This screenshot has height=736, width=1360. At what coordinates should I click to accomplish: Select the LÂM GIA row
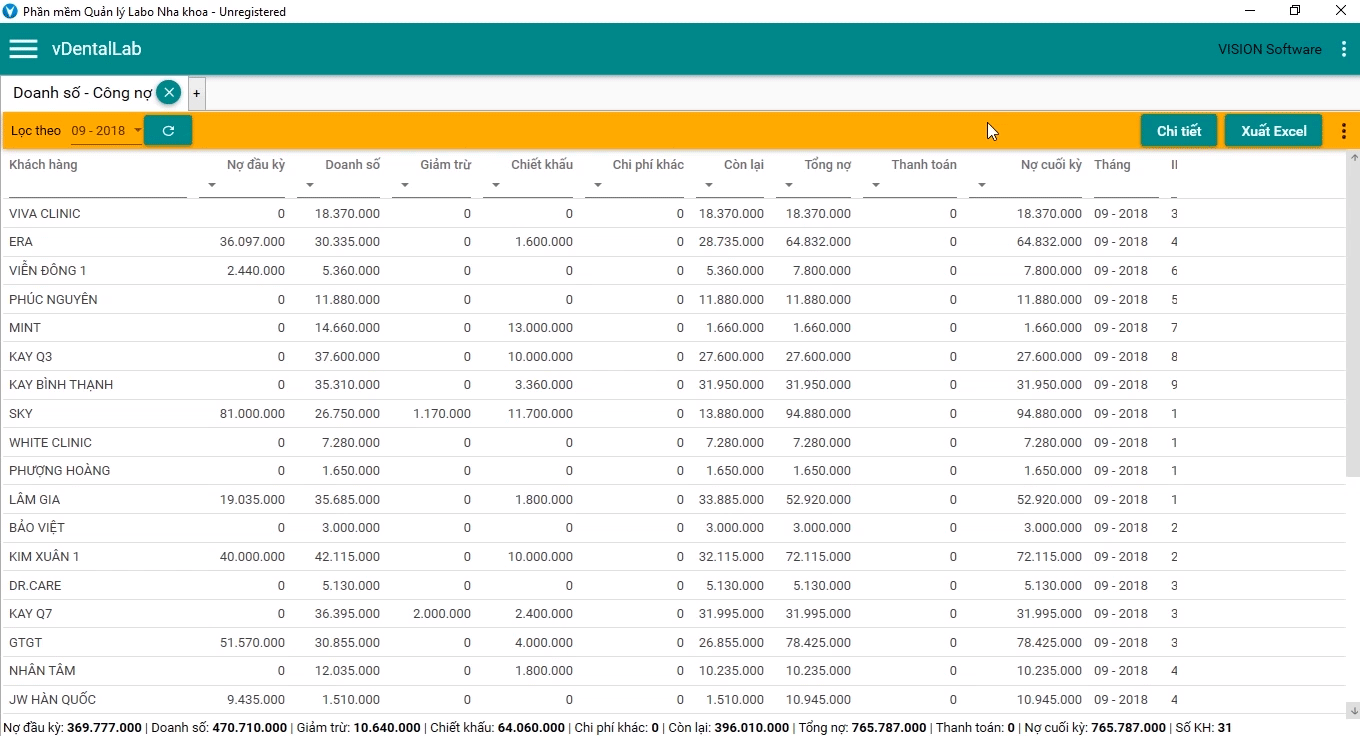674,500
